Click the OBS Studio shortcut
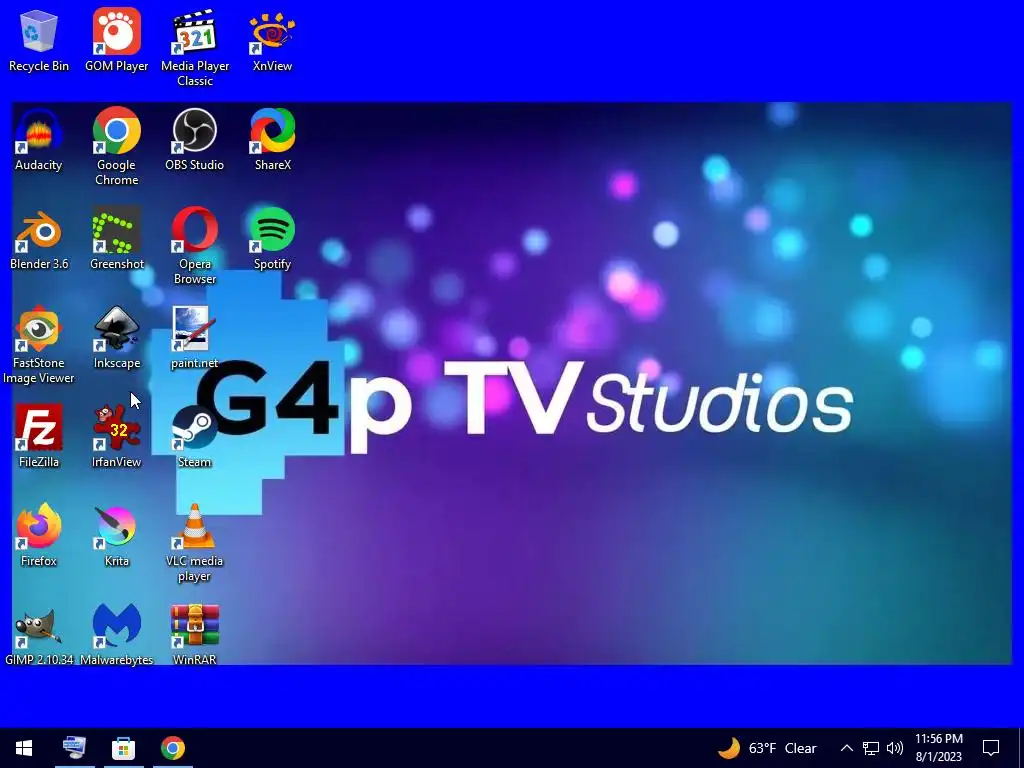Image resolution: width=1024 pixels, height=768 pixels. point(195,140)
